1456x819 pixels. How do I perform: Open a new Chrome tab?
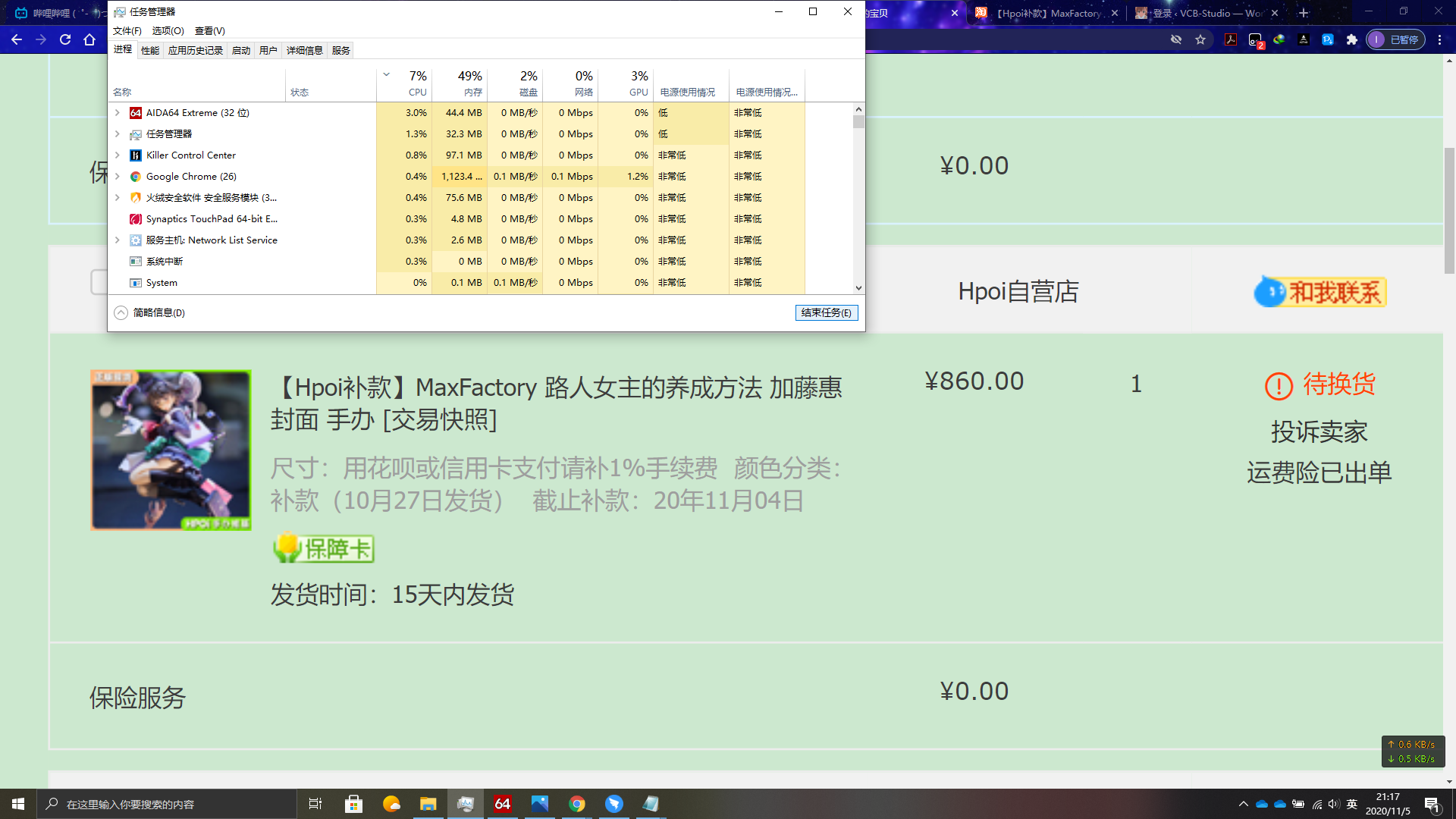pyautogui.click(x=1304, y=13)
